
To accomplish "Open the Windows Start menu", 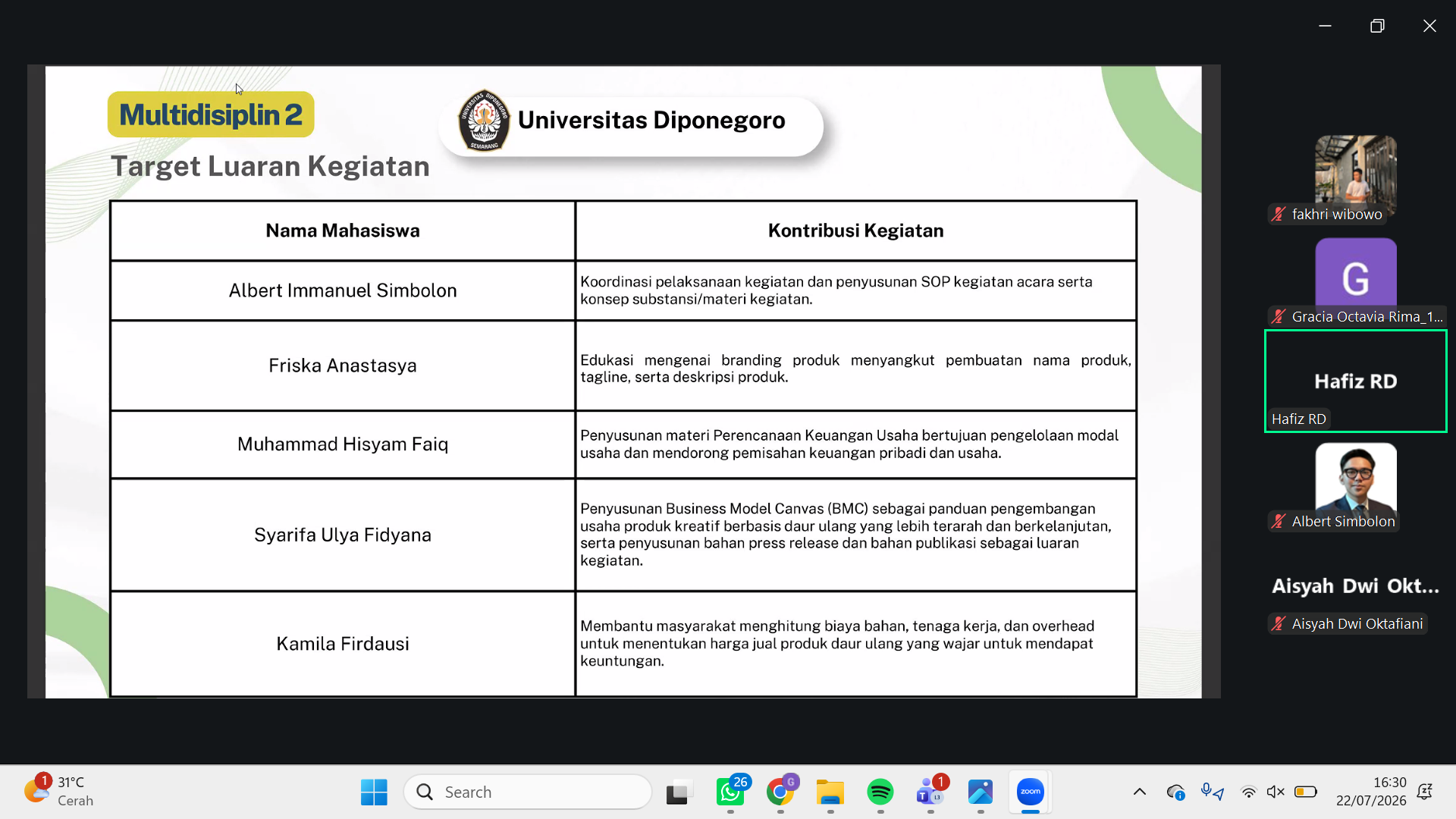I will [374, 792].
